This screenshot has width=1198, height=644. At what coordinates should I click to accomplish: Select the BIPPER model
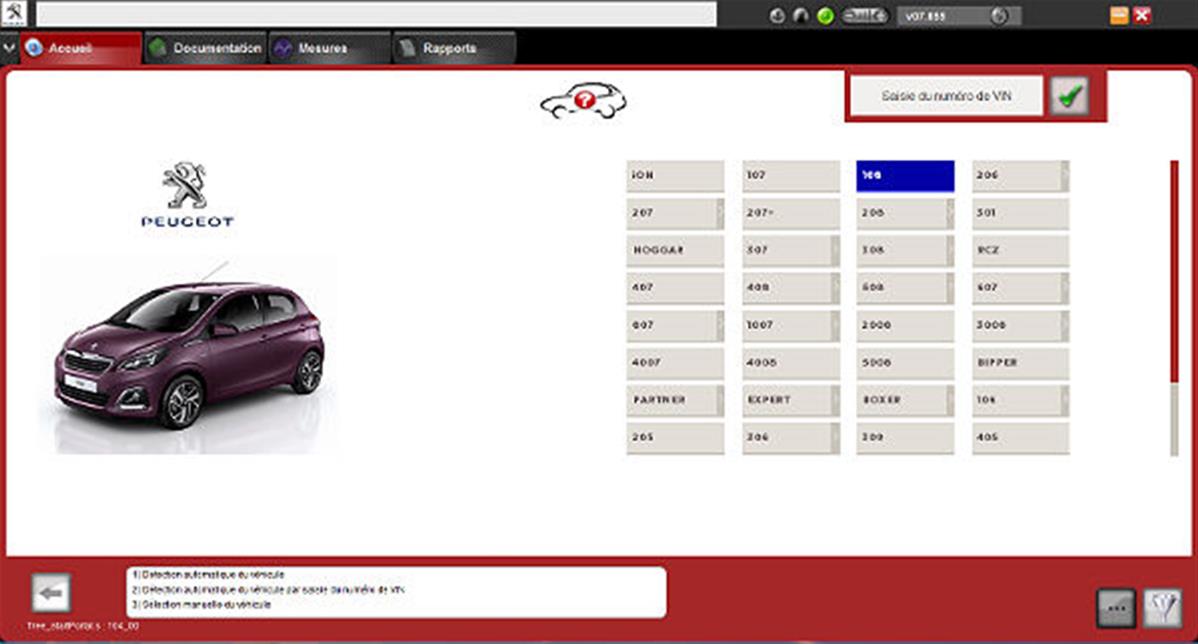tap(1020, 363)
